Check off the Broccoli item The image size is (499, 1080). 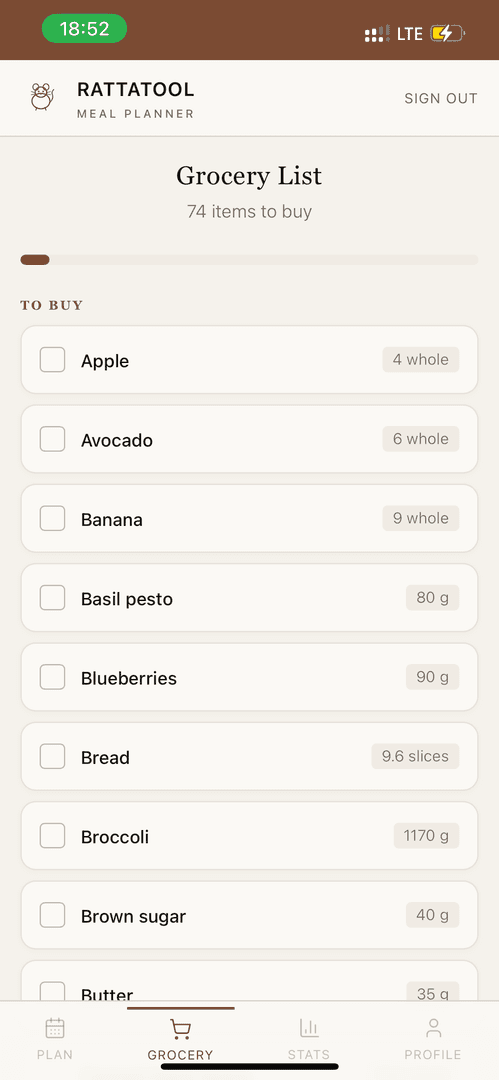point(52,835)
